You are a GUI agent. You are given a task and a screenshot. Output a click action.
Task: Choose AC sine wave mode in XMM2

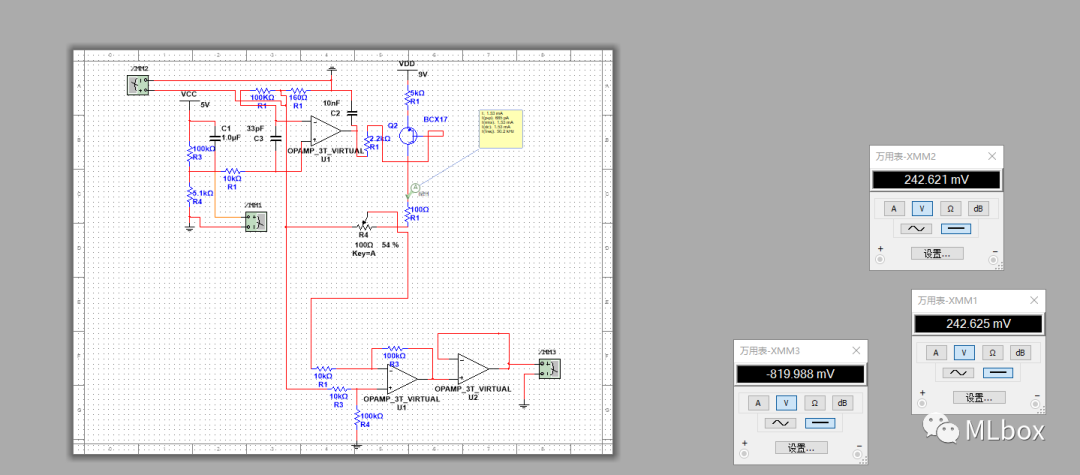click(x=916, y=229)
